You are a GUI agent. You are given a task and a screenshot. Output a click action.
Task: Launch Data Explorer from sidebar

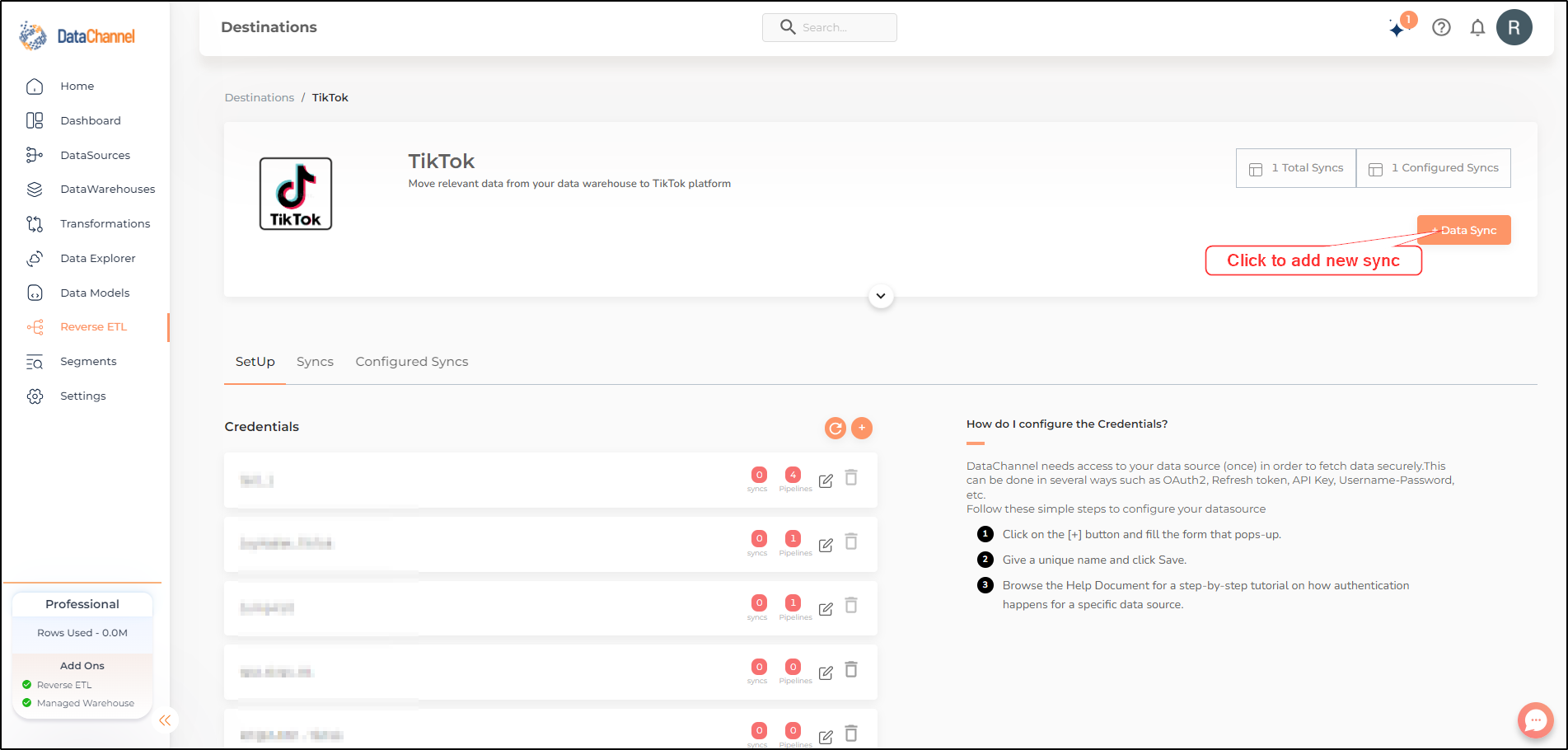97,259
